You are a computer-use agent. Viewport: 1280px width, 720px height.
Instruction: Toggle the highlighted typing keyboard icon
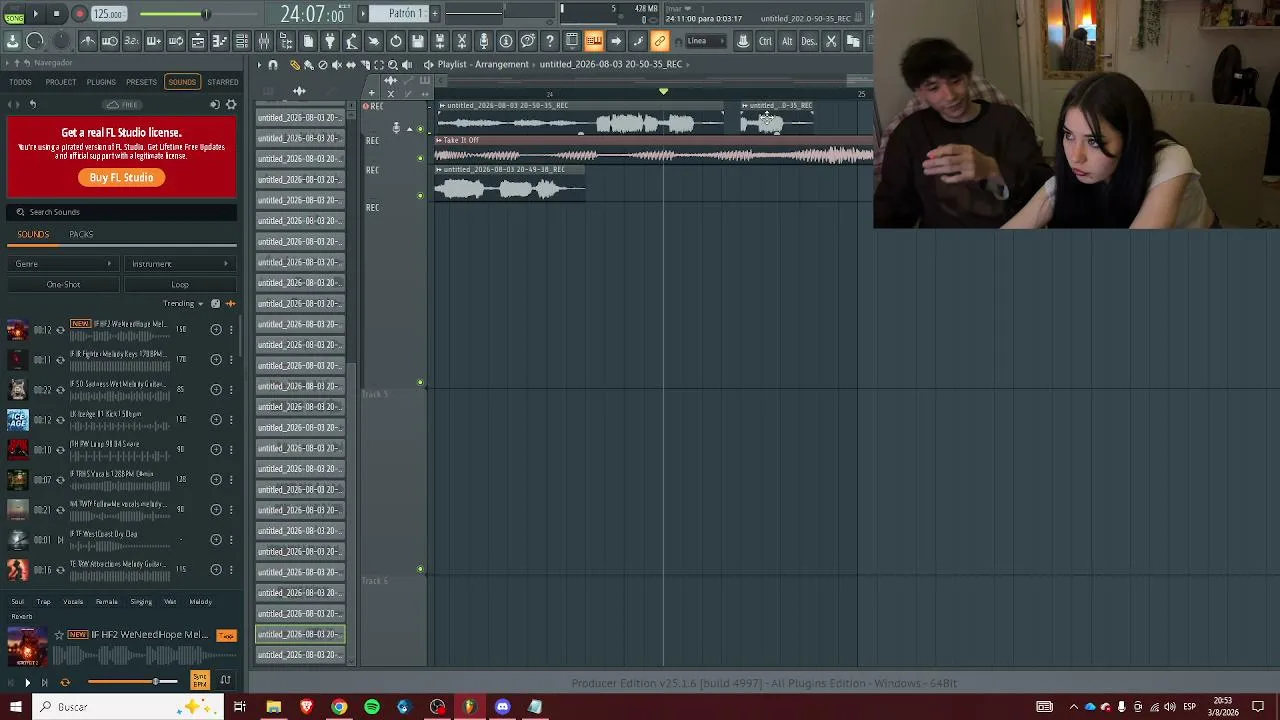(594, 41)
